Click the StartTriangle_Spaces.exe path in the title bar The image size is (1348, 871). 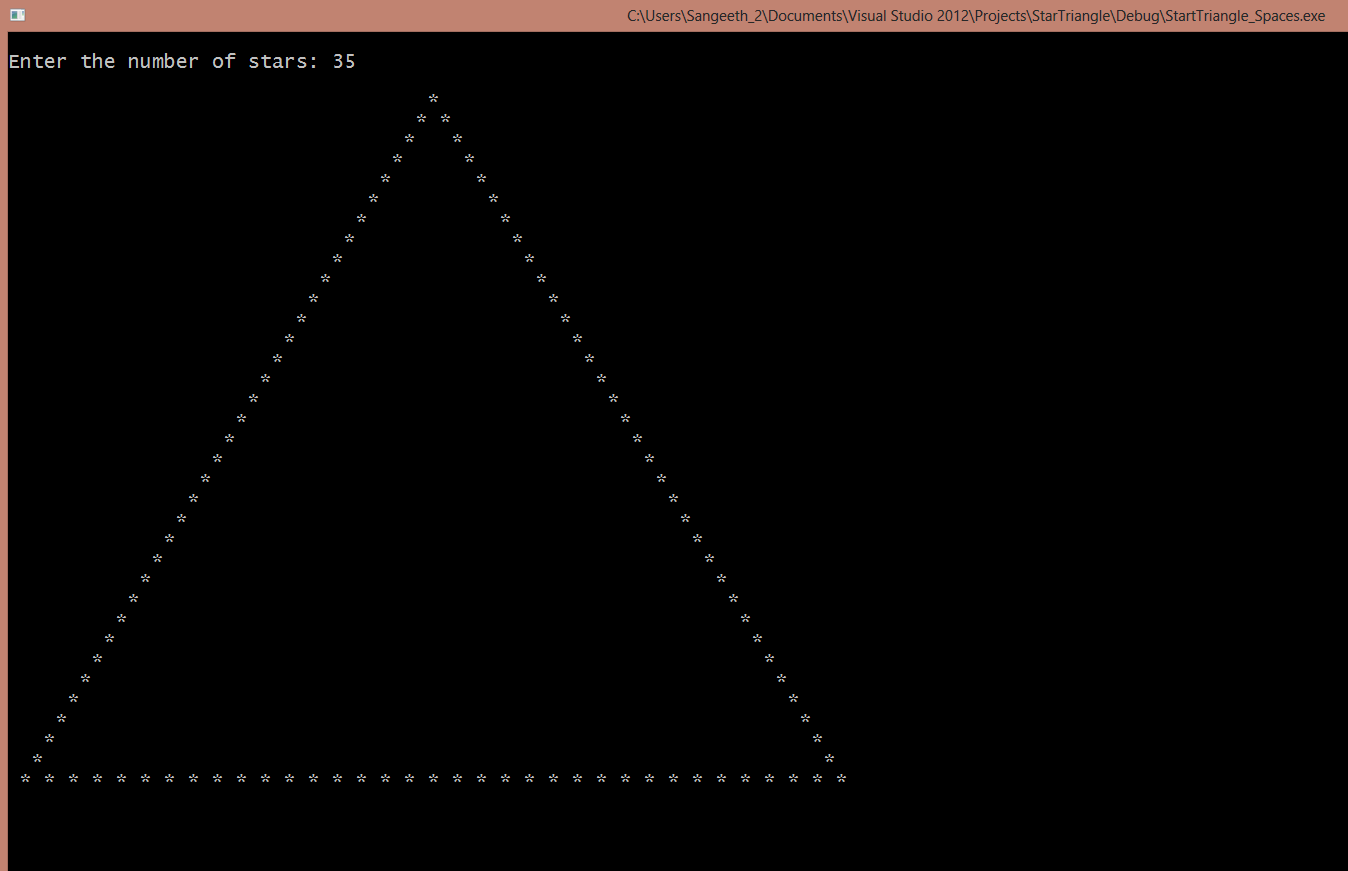pyautogui.click(x=1244, y=15)
